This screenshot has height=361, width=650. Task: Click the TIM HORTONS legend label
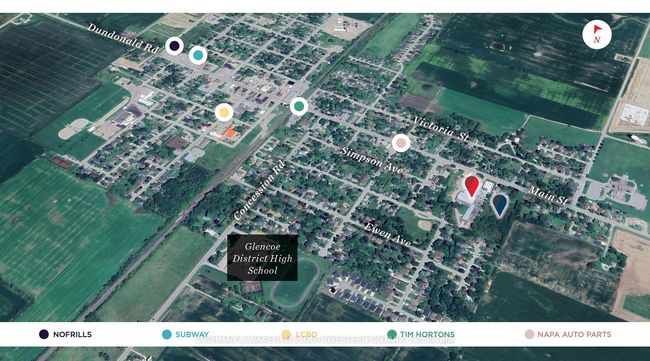click(x=427, y=334)
